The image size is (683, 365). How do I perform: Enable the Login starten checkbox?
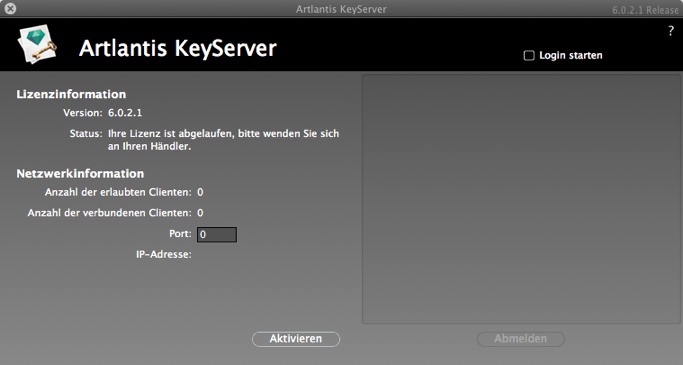[x=529, y=56]
